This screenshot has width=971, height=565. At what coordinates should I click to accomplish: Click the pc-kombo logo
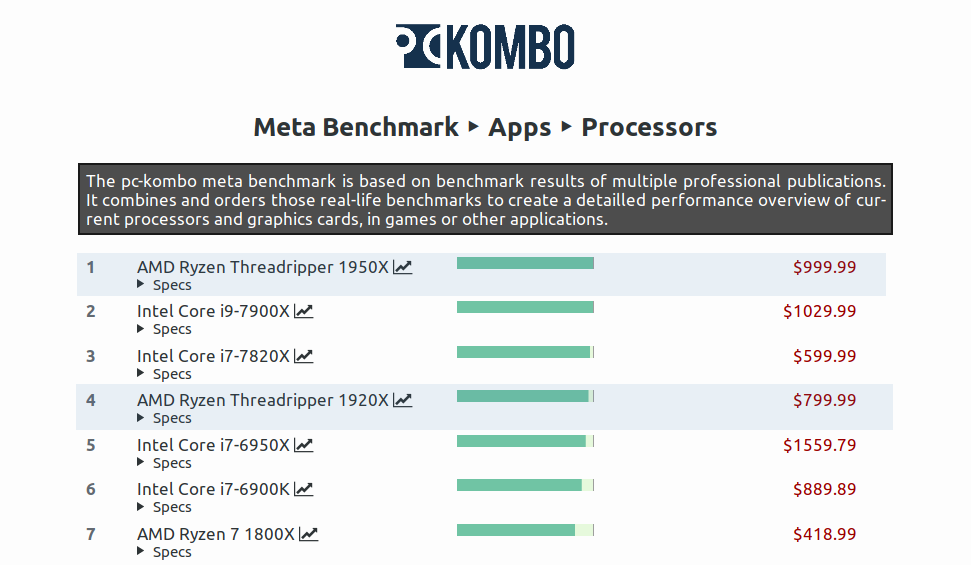pyautogui.click(x=485, y=46)
